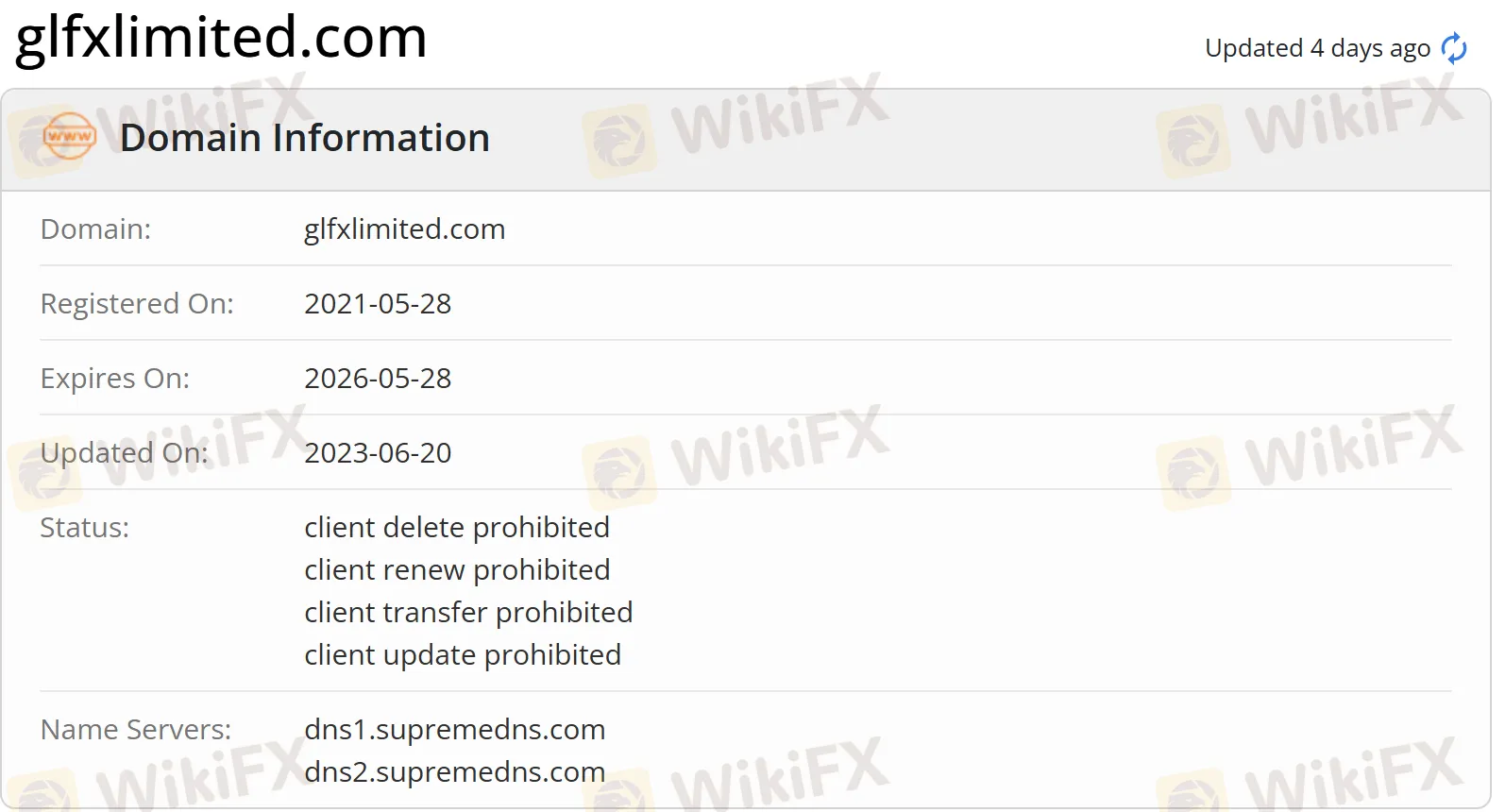Select the Registered On date 2021-05-28

pyautogui.click(x=378, y=303)
